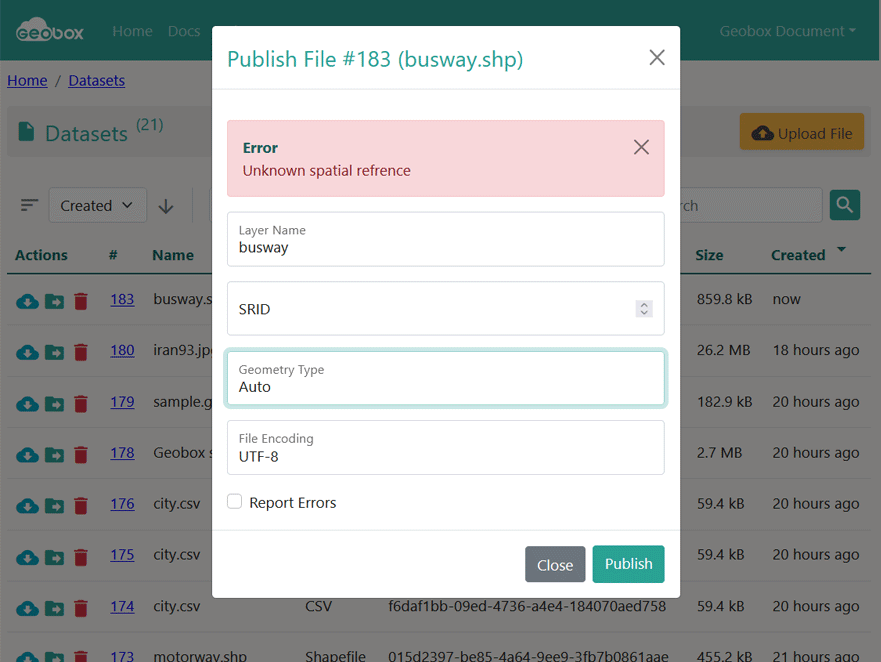Expand the Geometry Type dropdown
Screen dimensions: 881x662
tap(445, 378)
